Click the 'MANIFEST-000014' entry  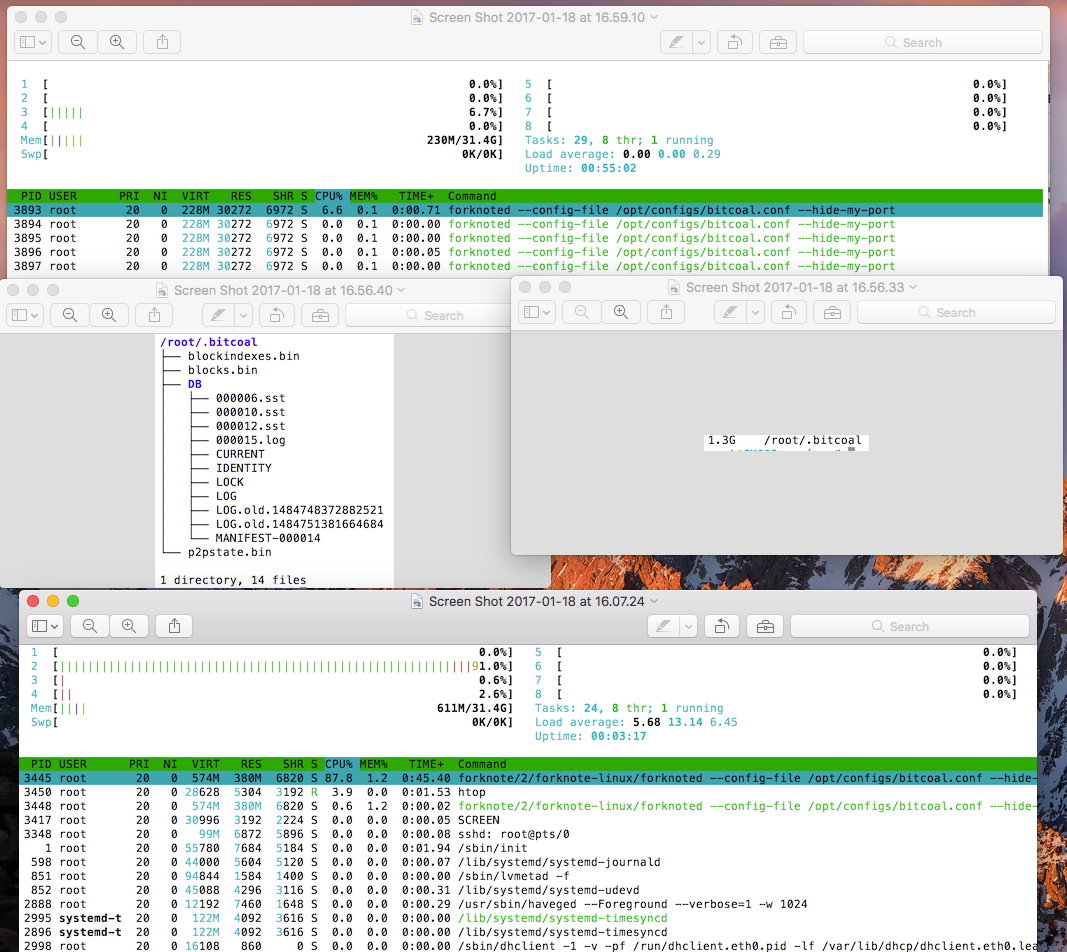pos(267,538)
